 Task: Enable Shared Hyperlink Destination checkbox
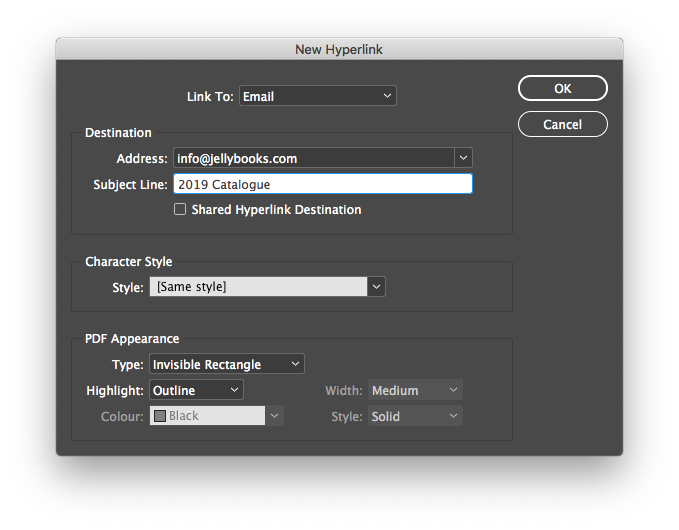[x=180, y=210]
